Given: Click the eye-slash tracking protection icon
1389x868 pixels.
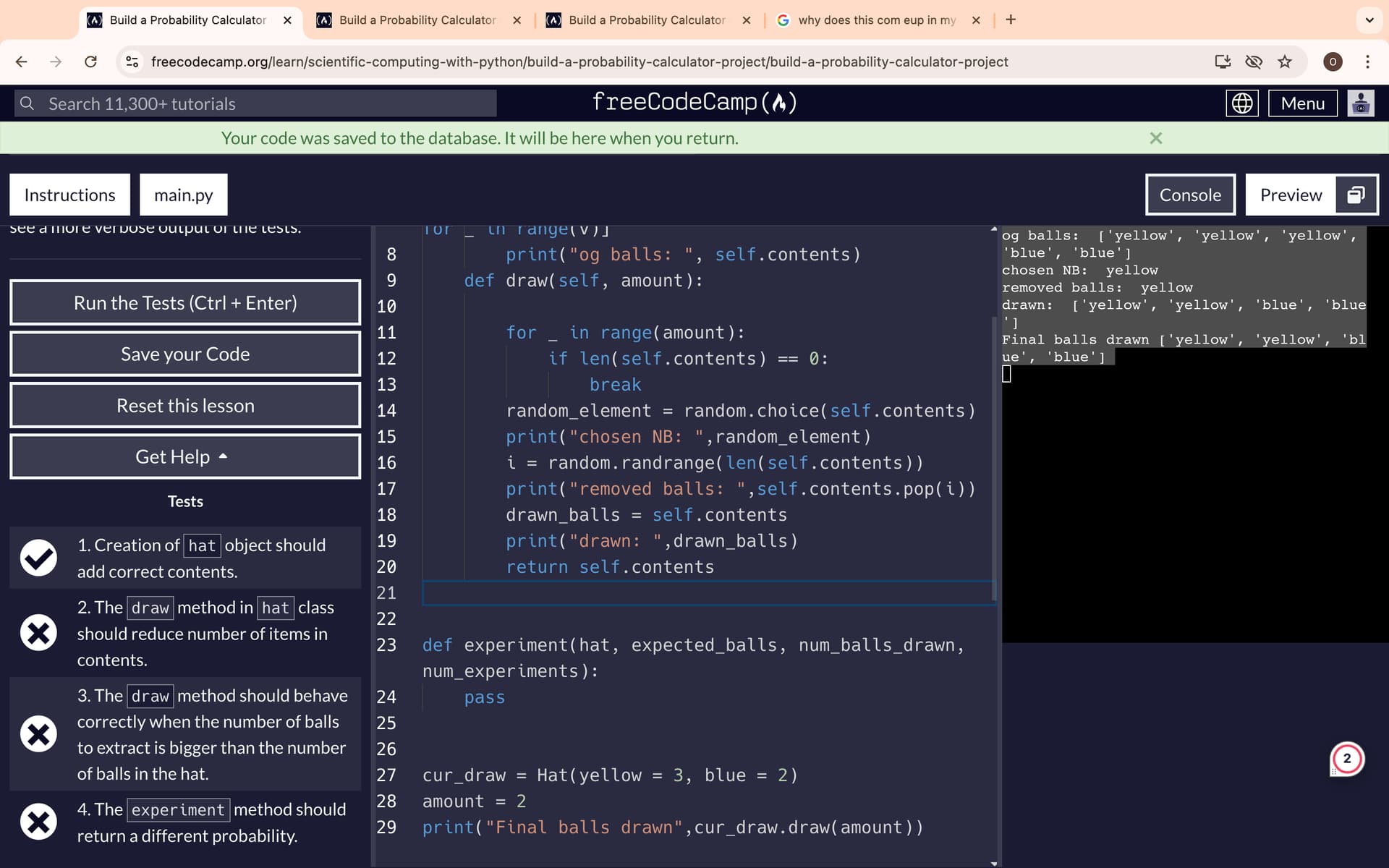Looking at the screenshot, I should 1254,61.
